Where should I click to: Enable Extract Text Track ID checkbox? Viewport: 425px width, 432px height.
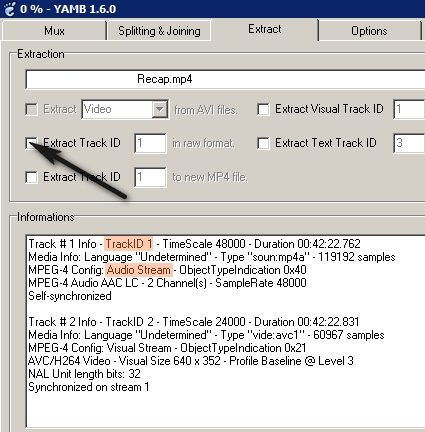(x=263, y=143)
